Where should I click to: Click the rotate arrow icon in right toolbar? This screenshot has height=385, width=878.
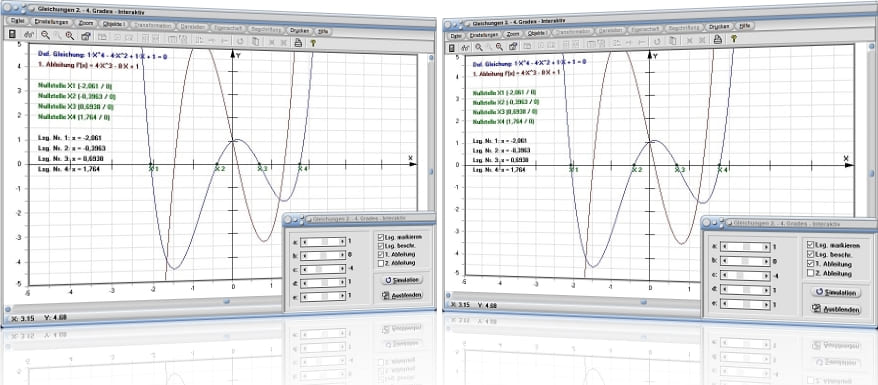[x=657, y=41]
